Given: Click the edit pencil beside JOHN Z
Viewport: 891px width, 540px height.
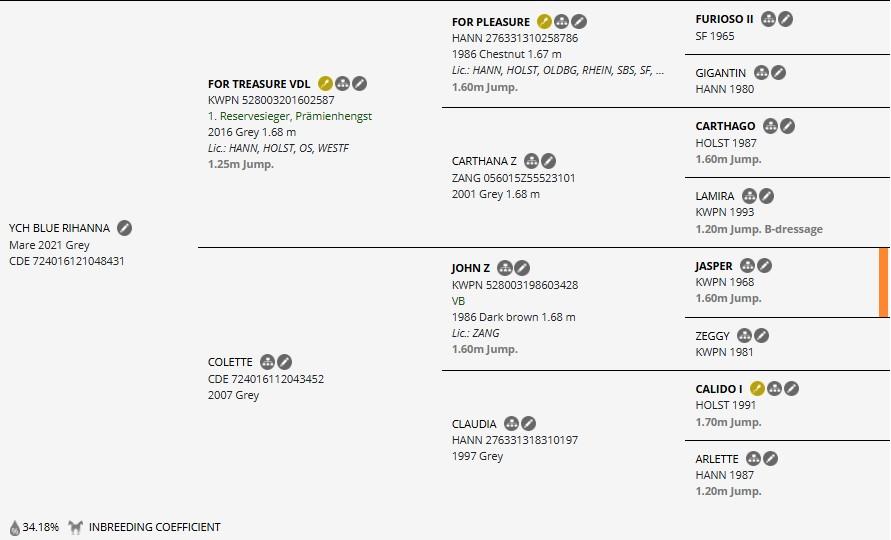Looking at the screenshot, I should click(x=522, y=268).
